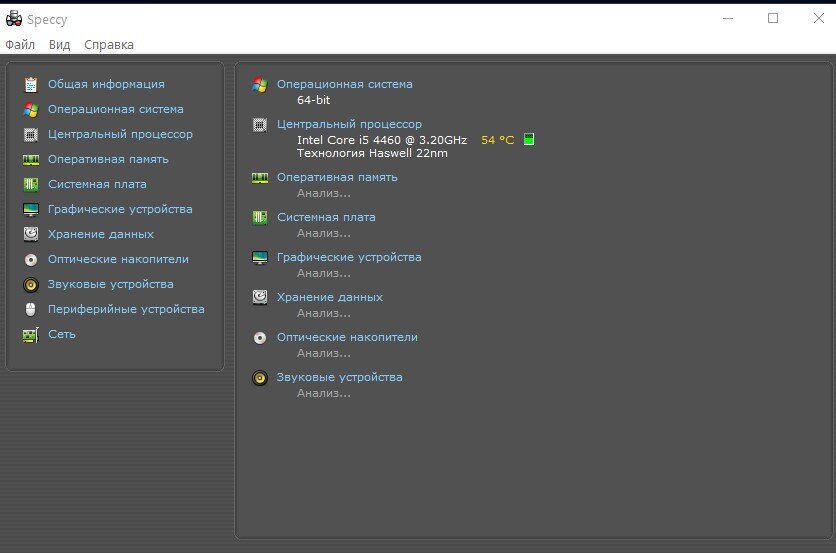Viewport: 836px width, 553px height.
Task: Open the Файл menu
Action: (x=20, y=45)
